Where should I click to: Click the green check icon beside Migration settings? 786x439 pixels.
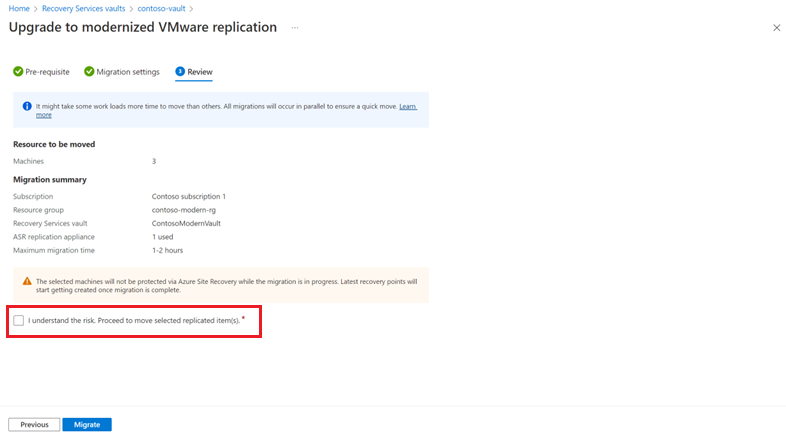point(89,72)
